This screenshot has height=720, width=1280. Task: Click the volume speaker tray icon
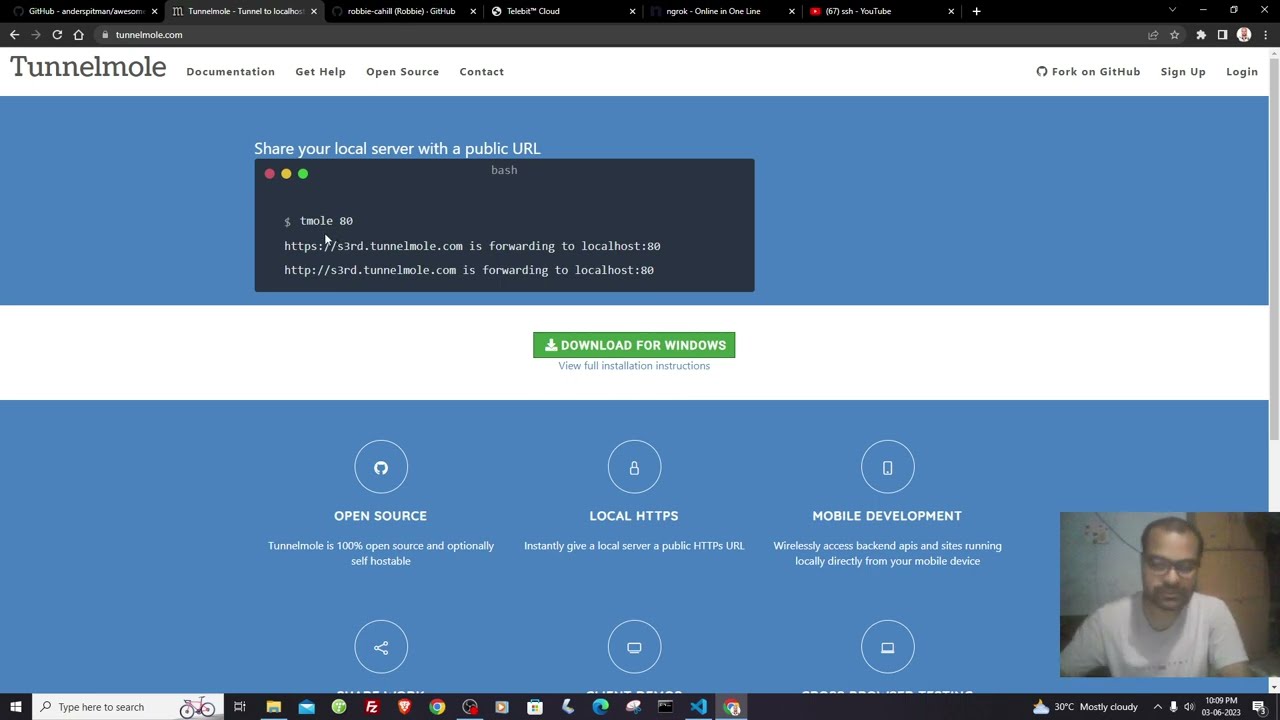click(1189, 707)
